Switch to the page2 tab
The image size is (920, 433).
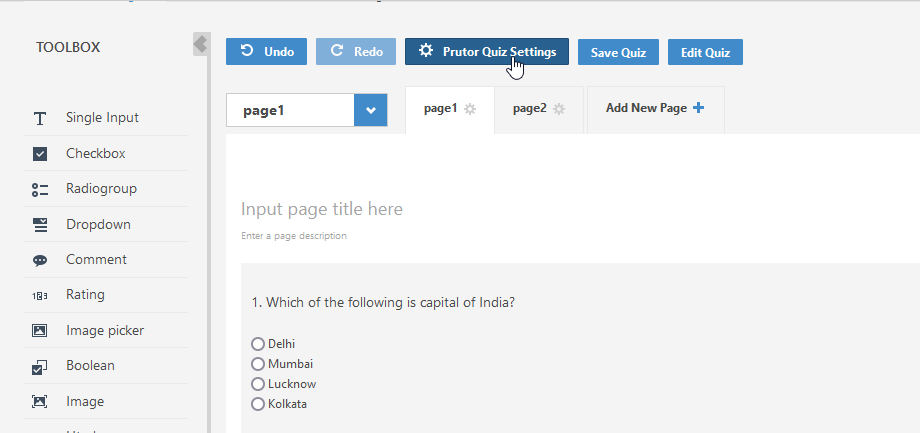pos(530,109)
